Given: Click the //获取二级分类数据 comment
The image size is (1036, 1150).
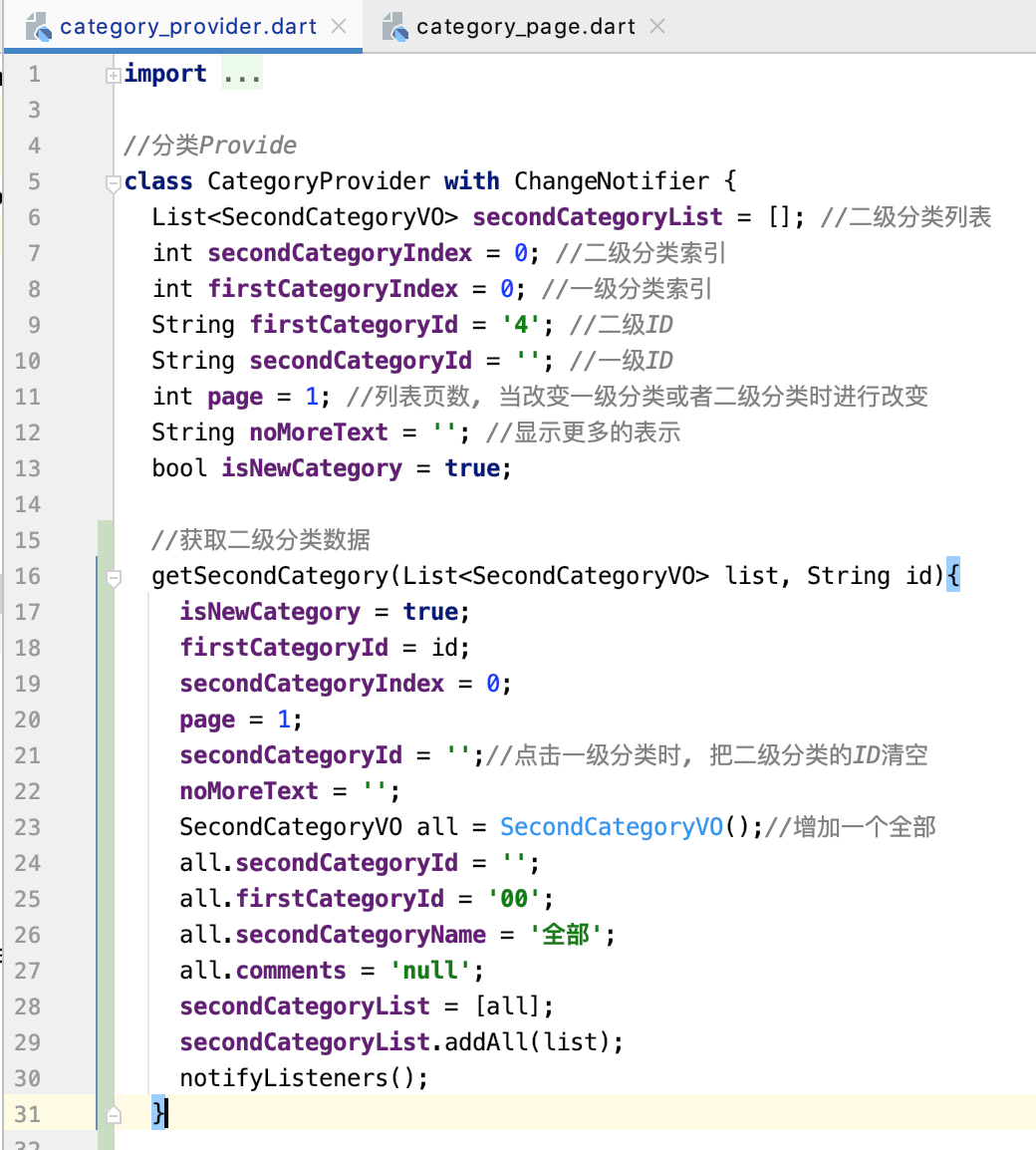Looking at the screenshot, I should pos(261,540).
